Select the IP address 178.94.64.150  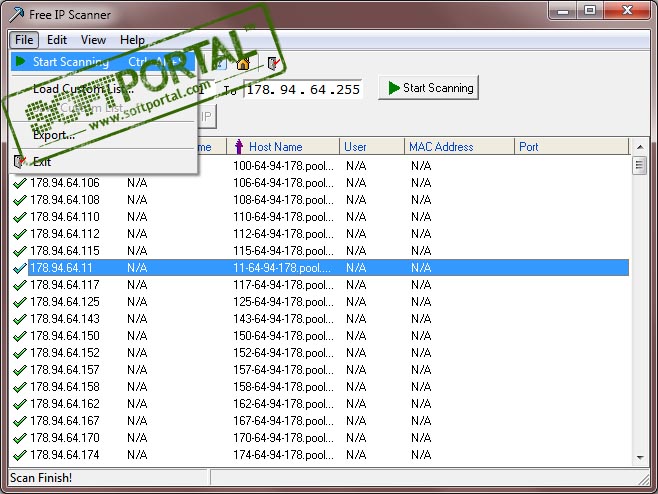[65, 336]
